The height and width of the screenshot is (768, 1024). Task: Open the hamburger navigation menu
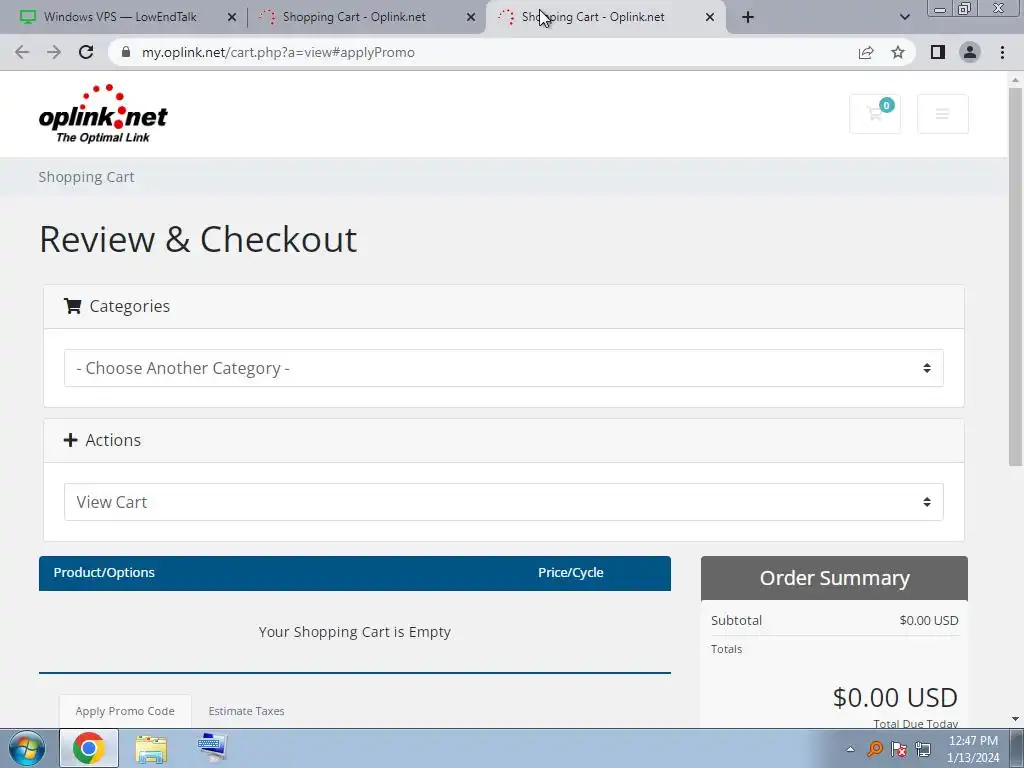942,114
